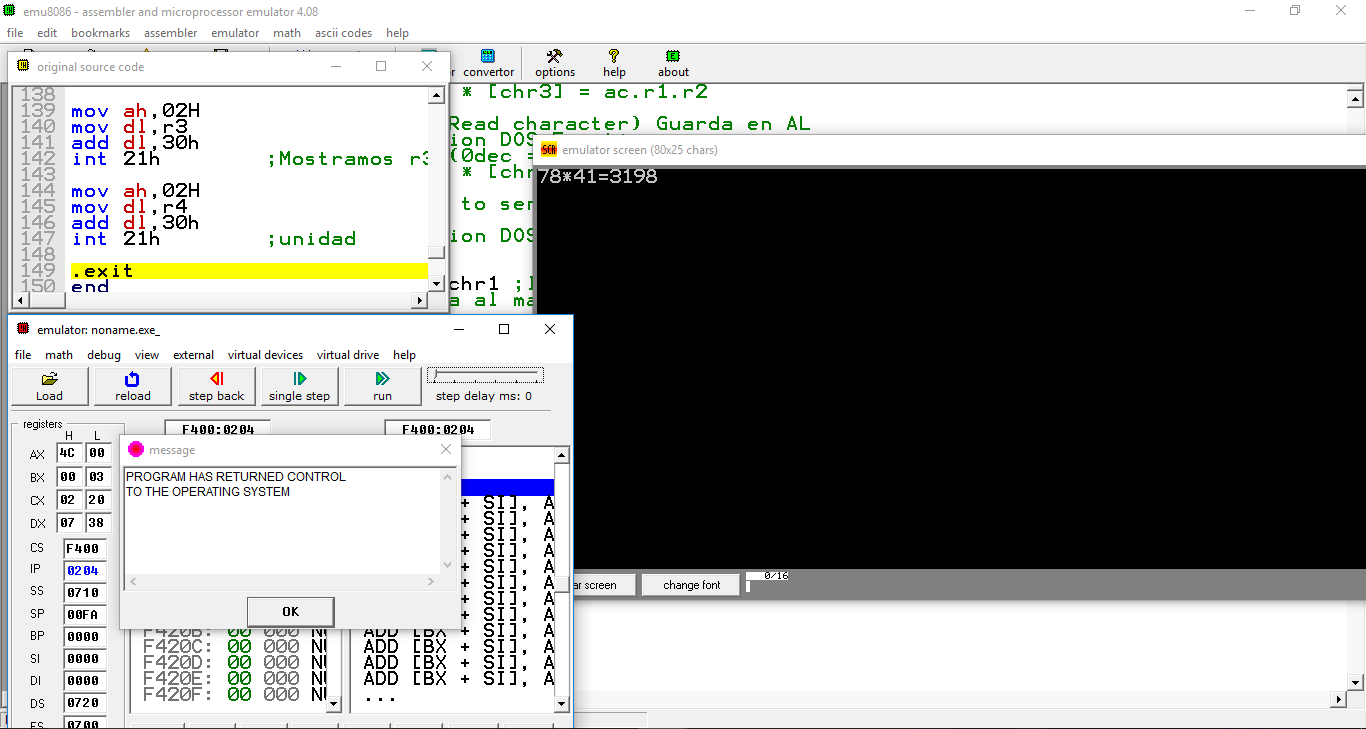The width and height of the screenshot is (1366, 729).
Task: Click emulator noname.exe window title icon
Action: 23,329
